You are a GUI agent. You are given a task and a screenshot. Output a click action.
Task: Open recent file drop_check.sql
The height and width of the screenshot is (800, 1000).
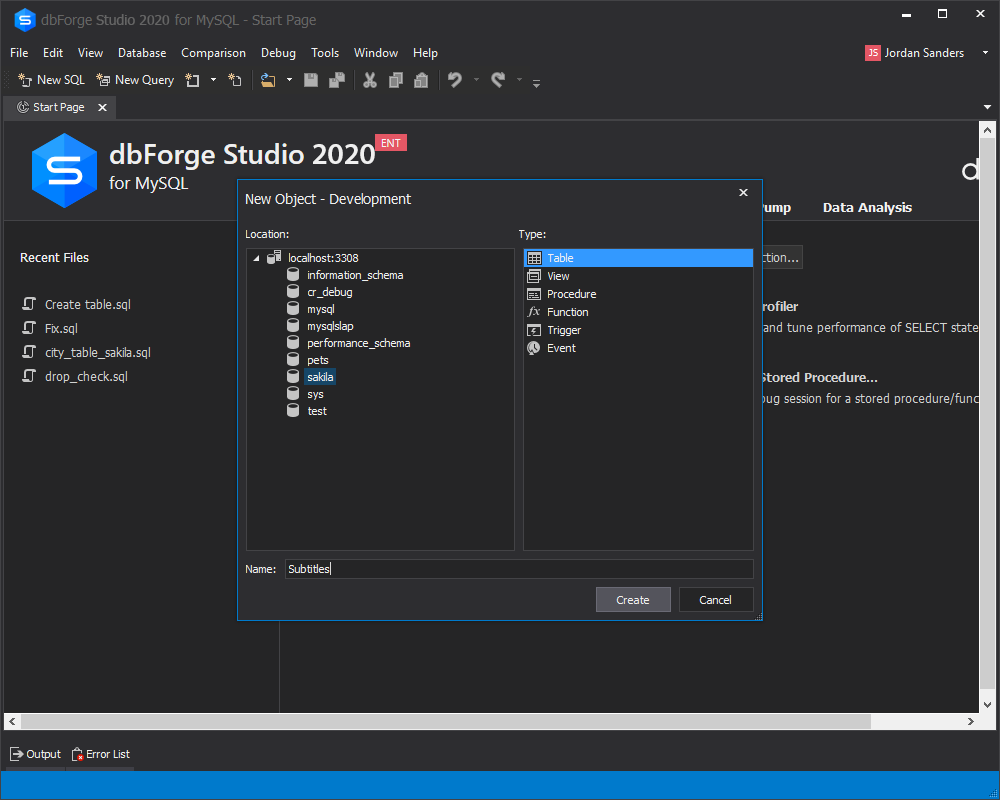click(86, 376)
